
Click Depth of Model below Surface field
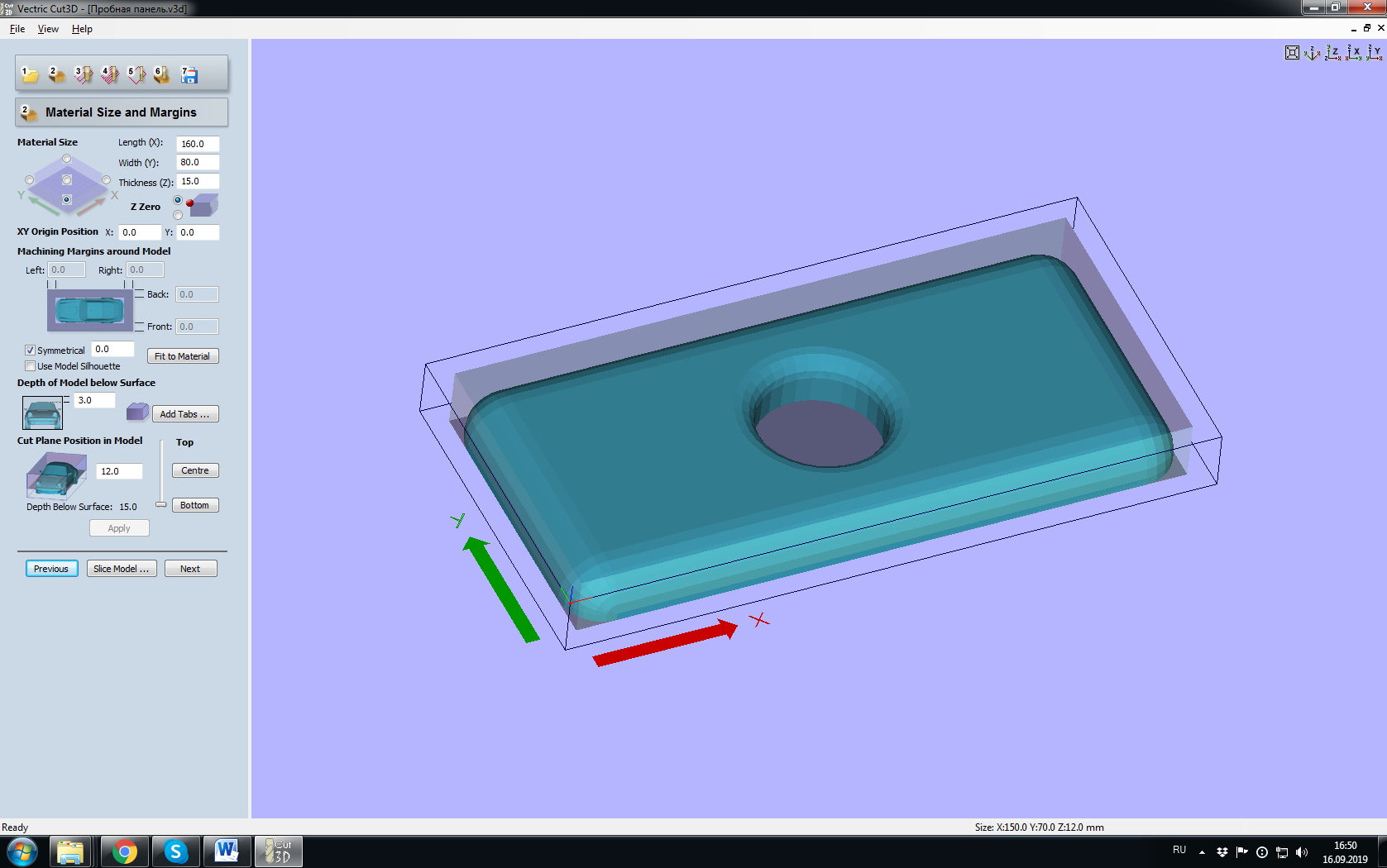coord(95,400)
